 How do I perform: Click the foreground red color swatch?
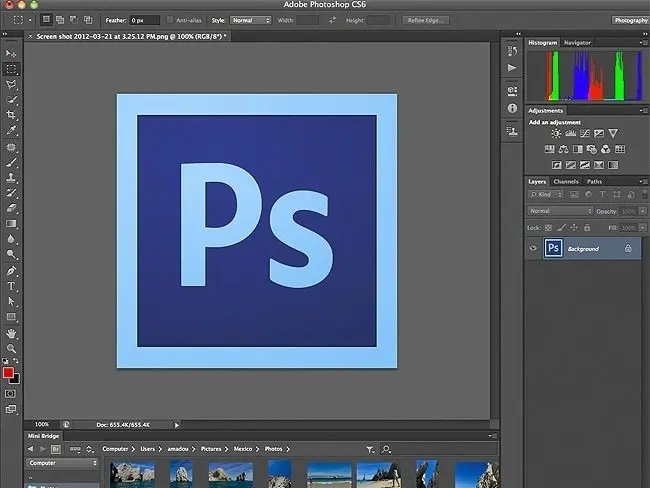pos(7,373)
